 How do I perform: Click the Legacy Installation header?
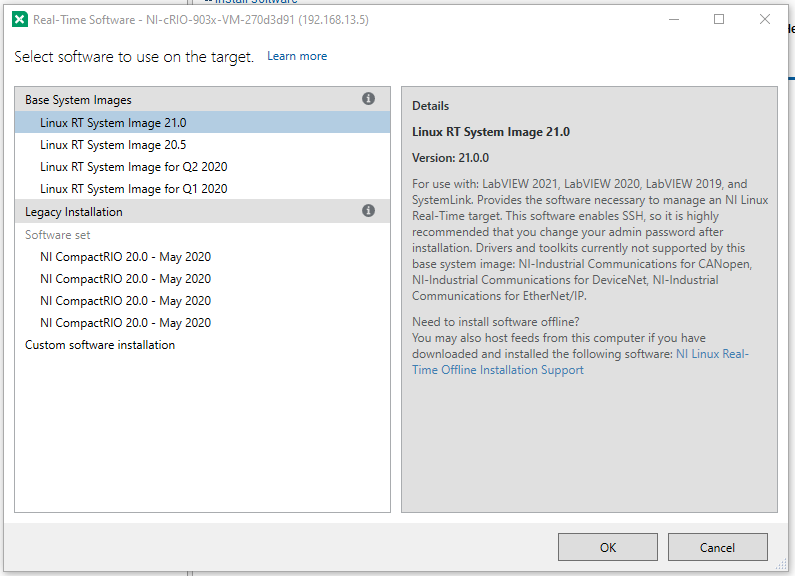click(202, 211)
